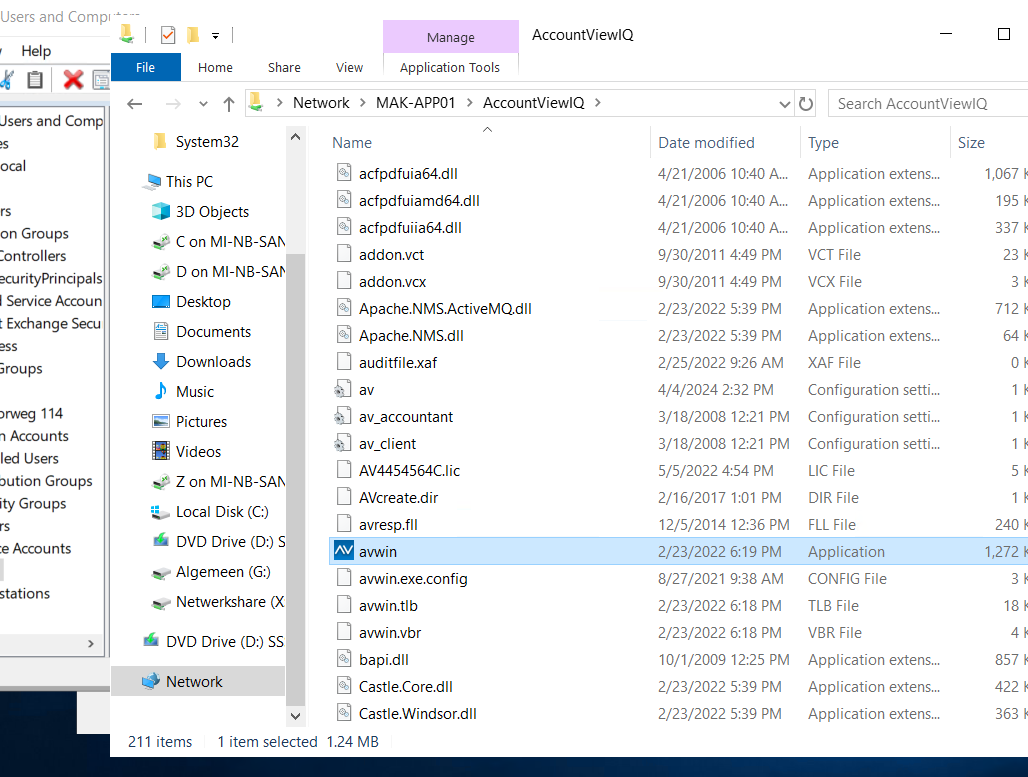1028x777 pixels.
Task: Open the Share ribbon tab
Action: tap(284, 68)
